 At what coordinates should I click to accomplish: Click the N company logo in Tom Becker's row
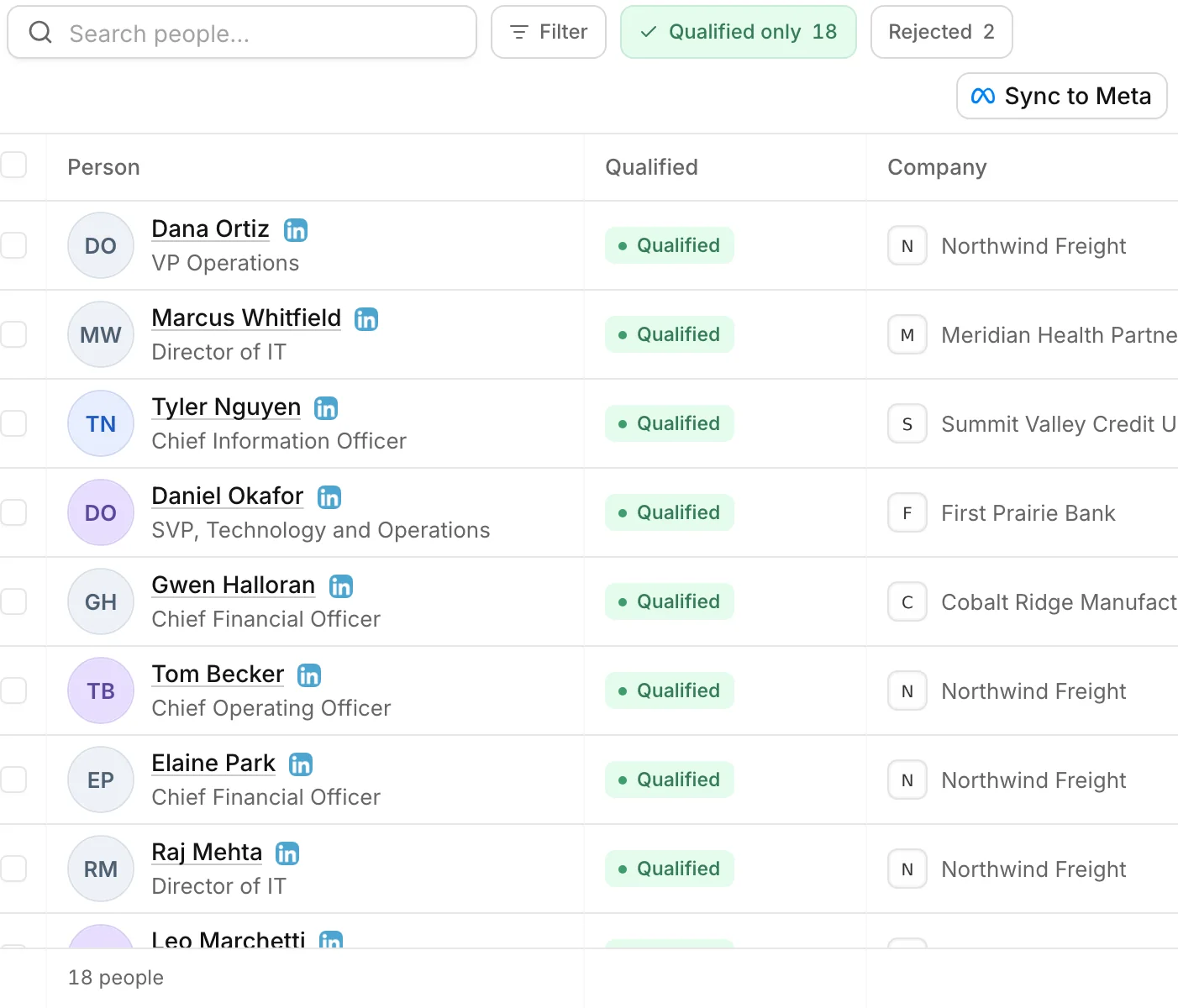click(x=907, y=690)
